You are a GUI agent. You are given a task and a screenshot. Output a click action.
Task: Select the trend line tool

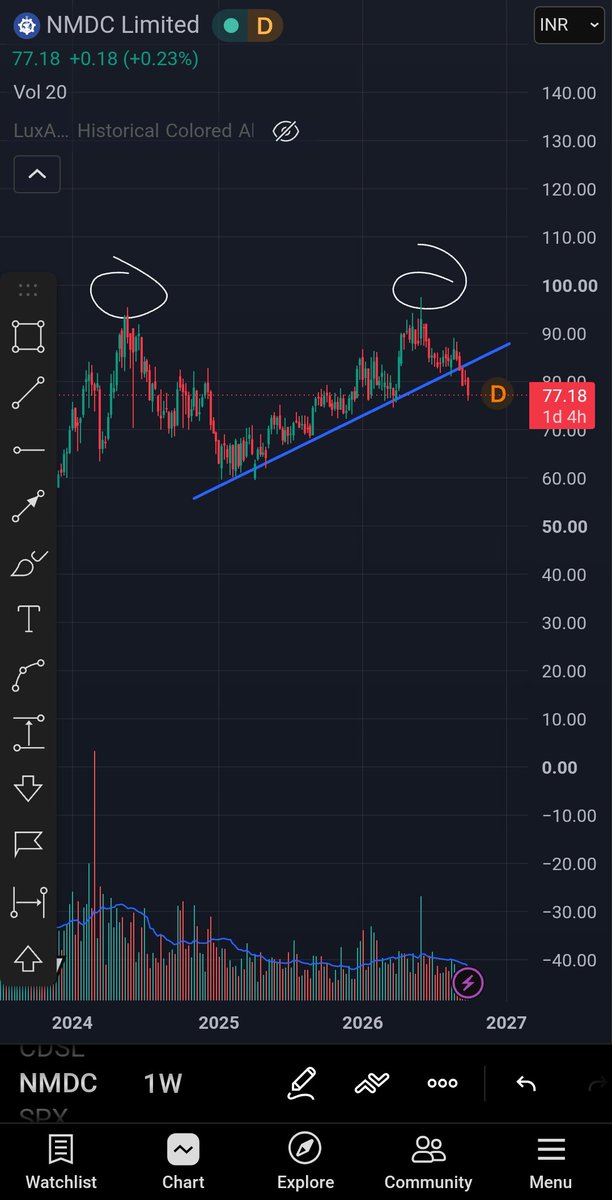(x=28, y=393)
